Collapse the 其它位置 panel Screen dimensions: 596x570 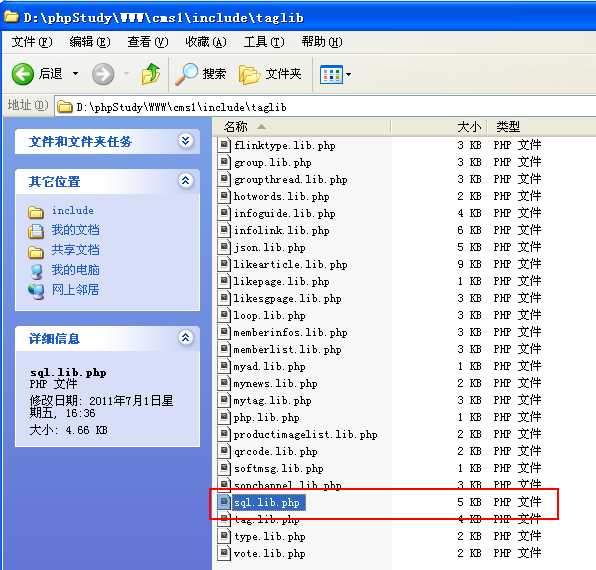[185, 181]
